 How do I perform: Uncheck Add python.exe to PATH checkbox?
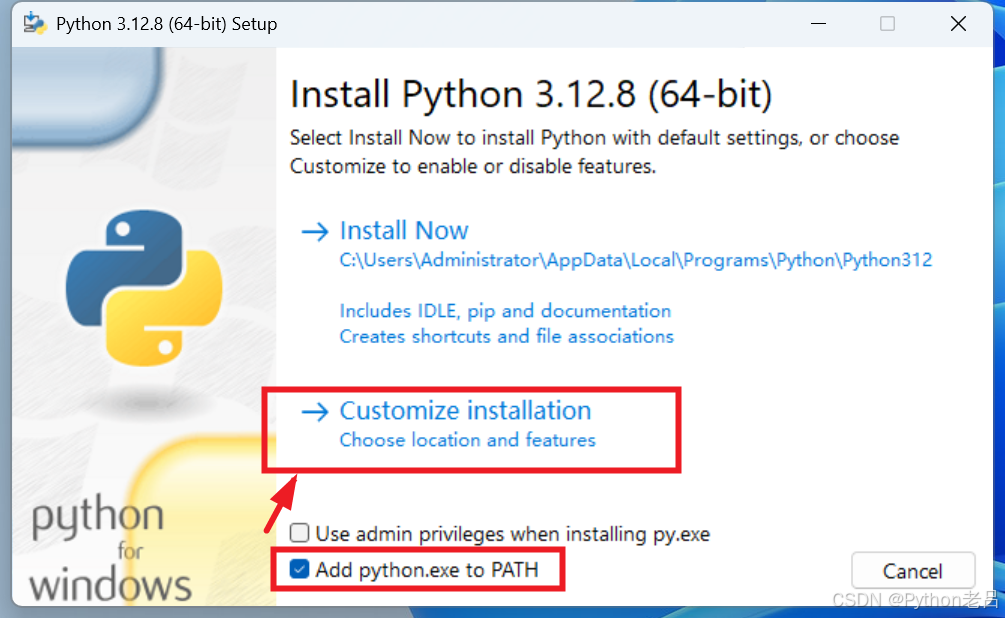(299, 569)
